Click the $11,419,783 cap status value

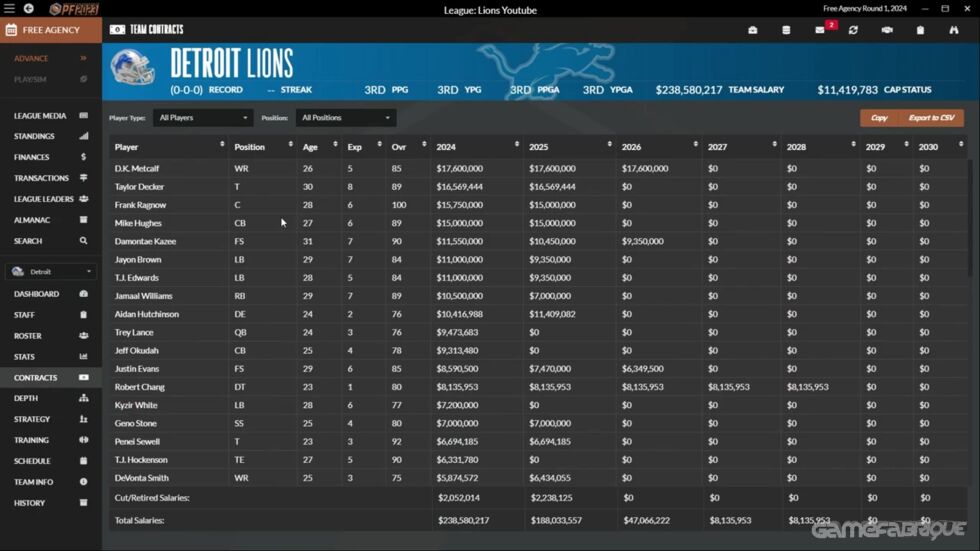(848, 90)
